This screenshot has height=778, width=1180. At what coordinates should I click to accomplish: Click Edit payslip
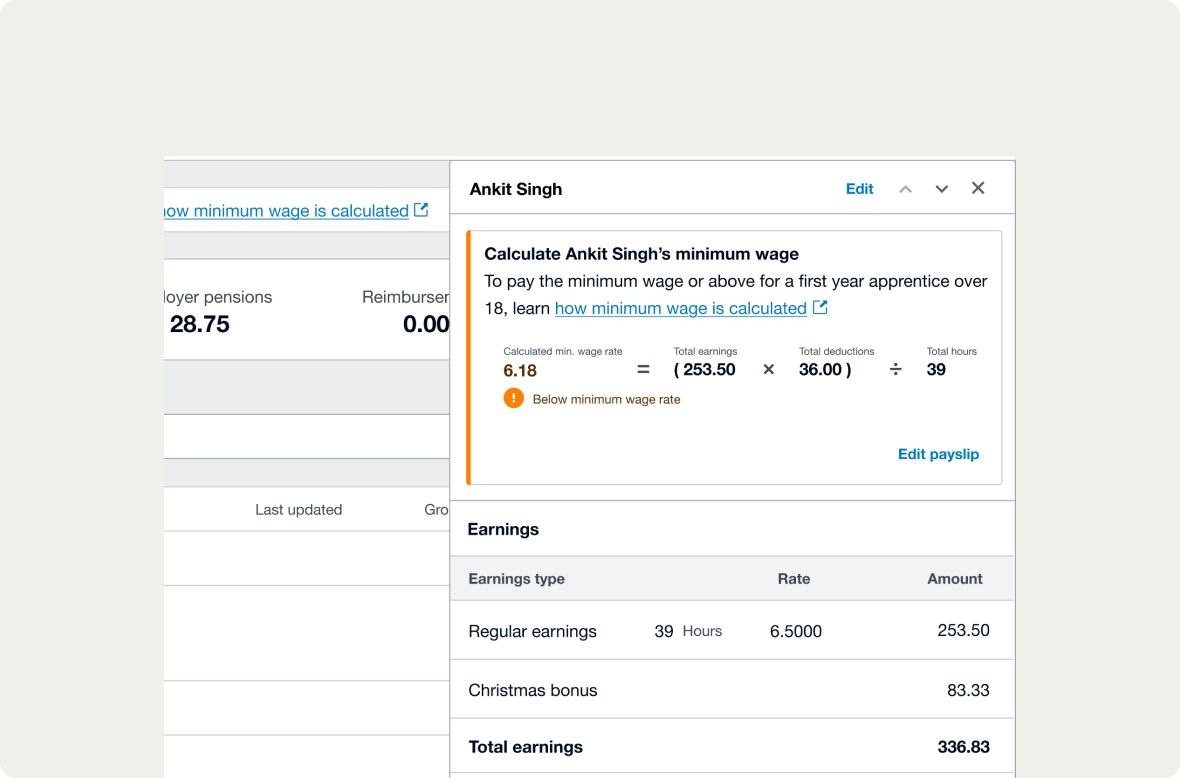click(x=938, y=454)
